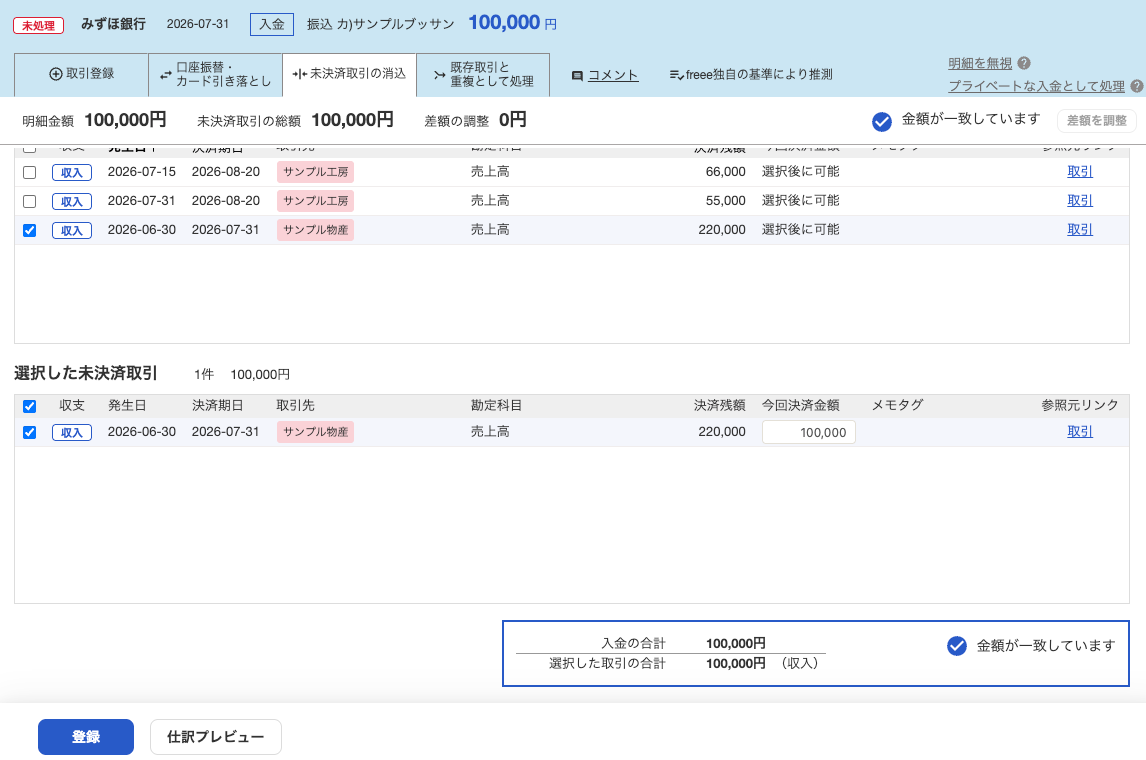Screen dimensions: 1146x760
Task: Click 振込 カ)サンプルブツサン description text
Action: click(x=380, y=24)
